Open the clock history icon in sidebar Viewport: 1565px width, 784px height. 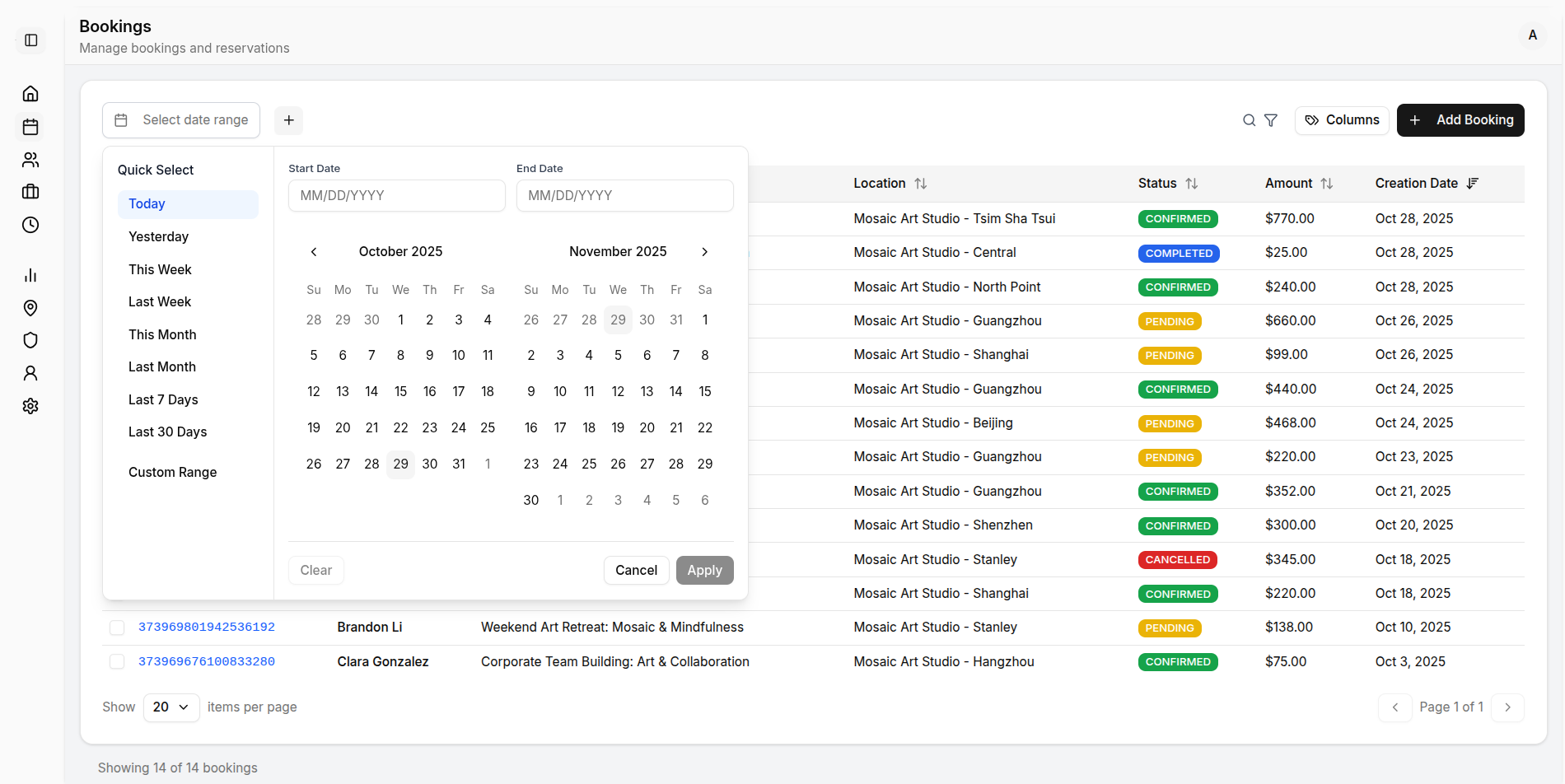tap(30, 225)
